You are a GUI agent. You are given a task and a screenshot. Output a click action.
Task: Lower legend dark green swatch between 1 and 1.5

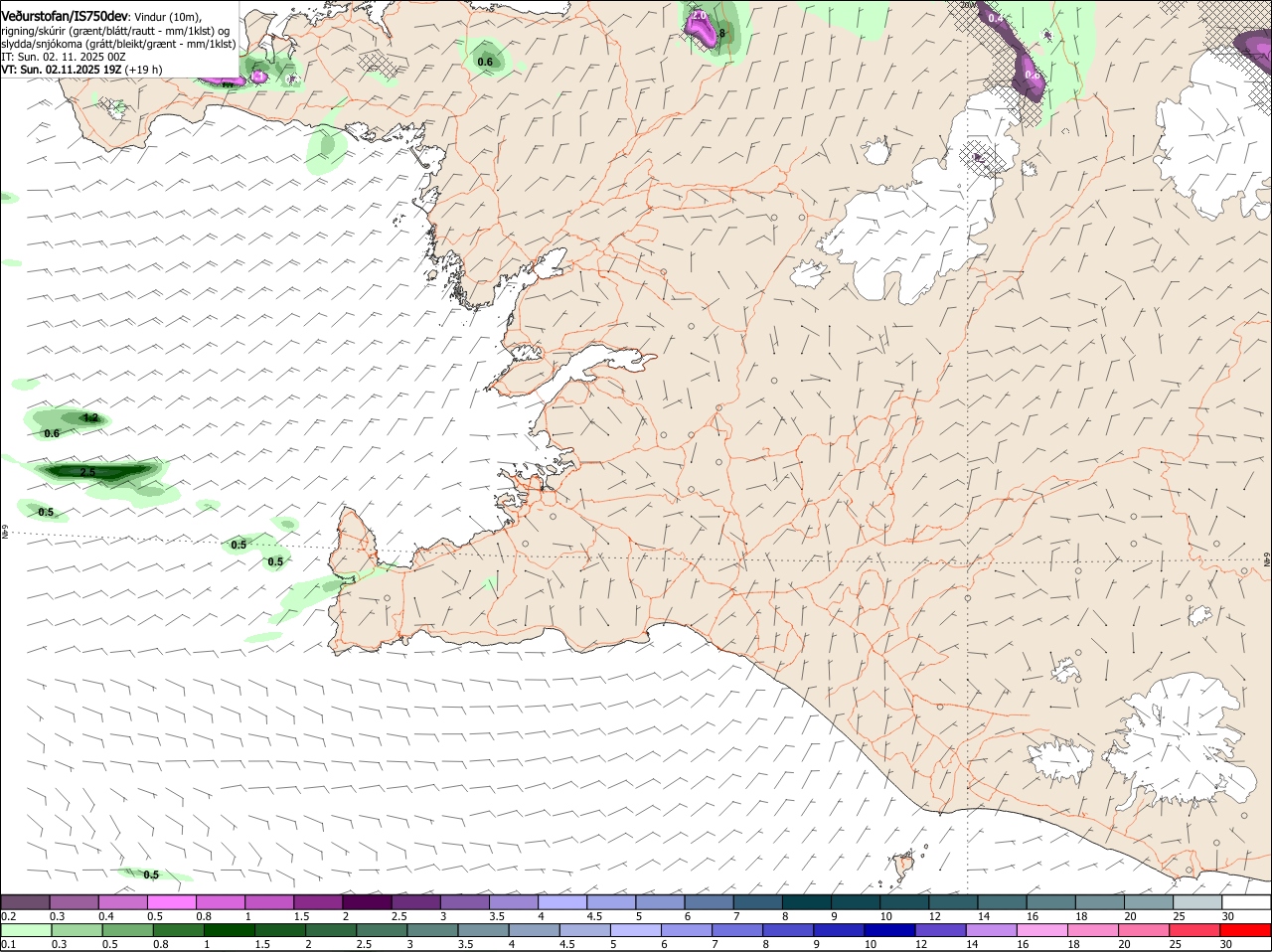point(230,930)
